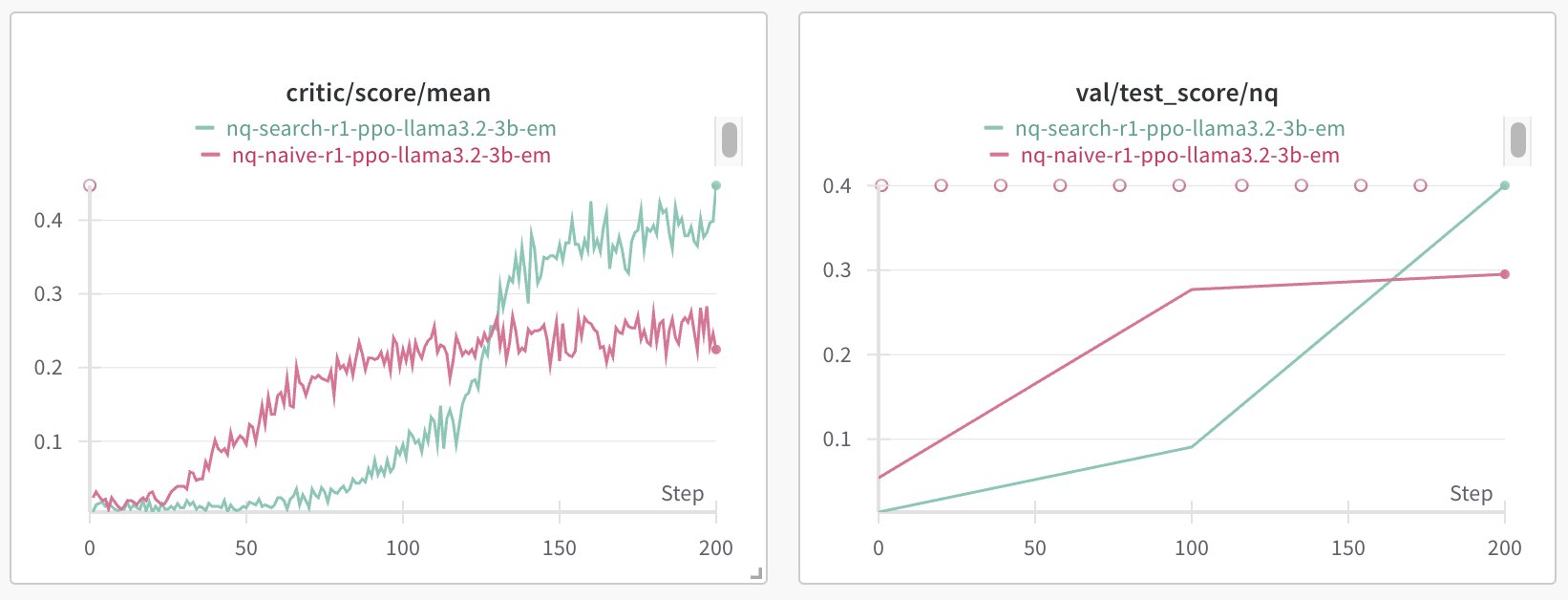The width and height of the screenshot is (1568, 600).
Task: Click the Step axis label in val/test_score/nq chart
Action: coord(1471,493)
